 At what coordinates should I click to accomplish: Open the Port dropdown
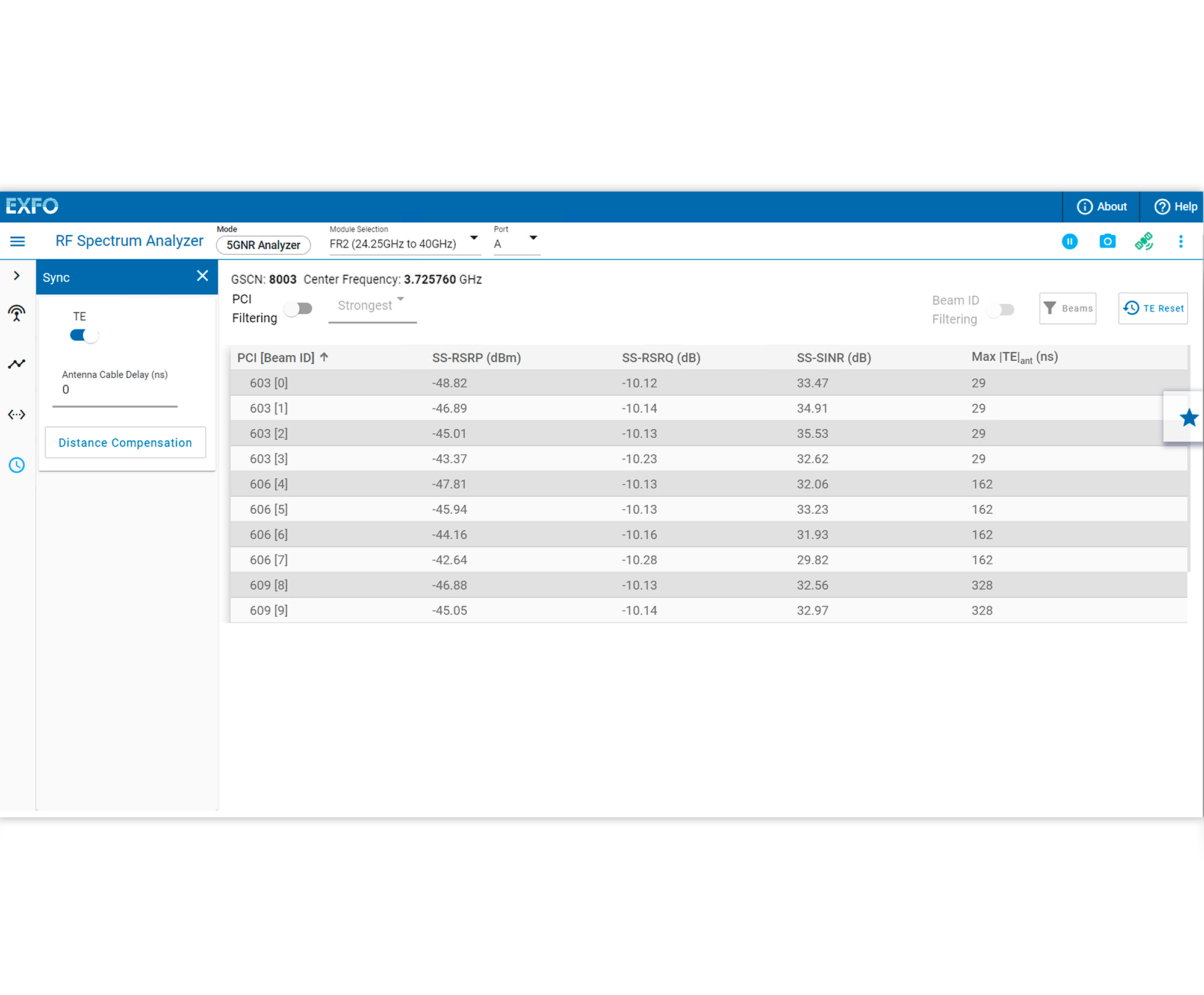[516, 243]
